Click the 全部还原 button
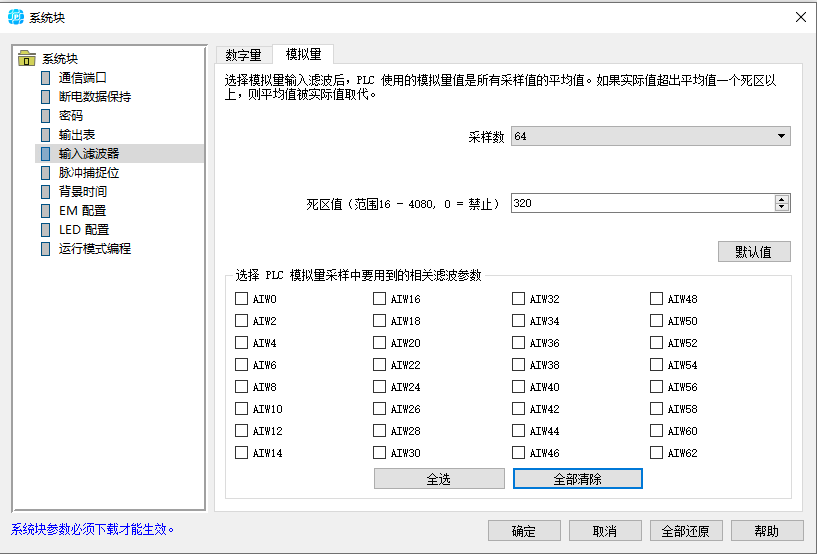 pos(686,531)
